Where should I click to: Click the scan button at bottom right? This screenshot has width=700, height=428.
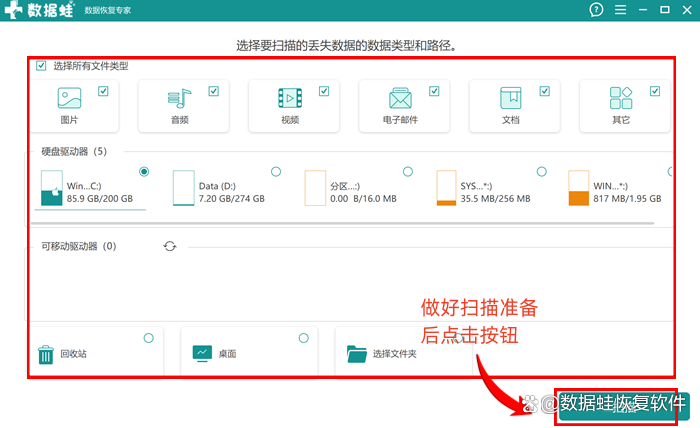[617, 403]
